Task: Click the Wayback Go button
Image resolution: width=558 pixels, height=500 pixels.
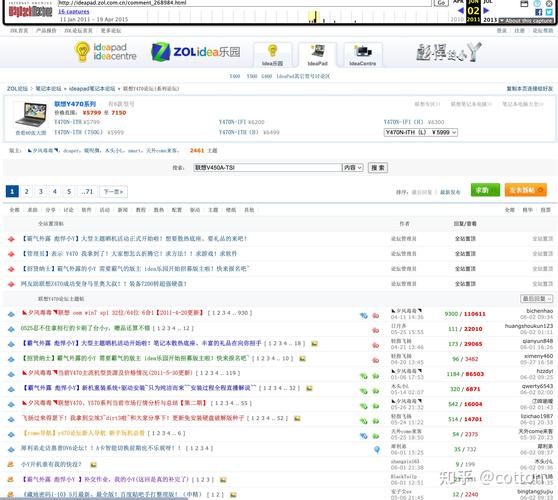Action: 441,3
